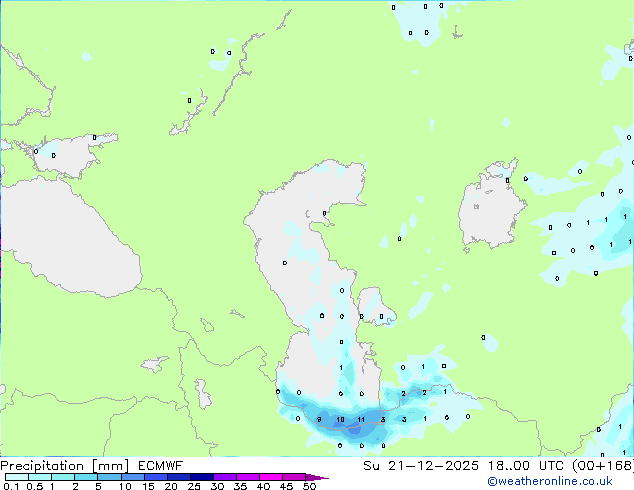The image size is (634, 490).
Task: Click the legend label '45'
Action: [286, 486]
